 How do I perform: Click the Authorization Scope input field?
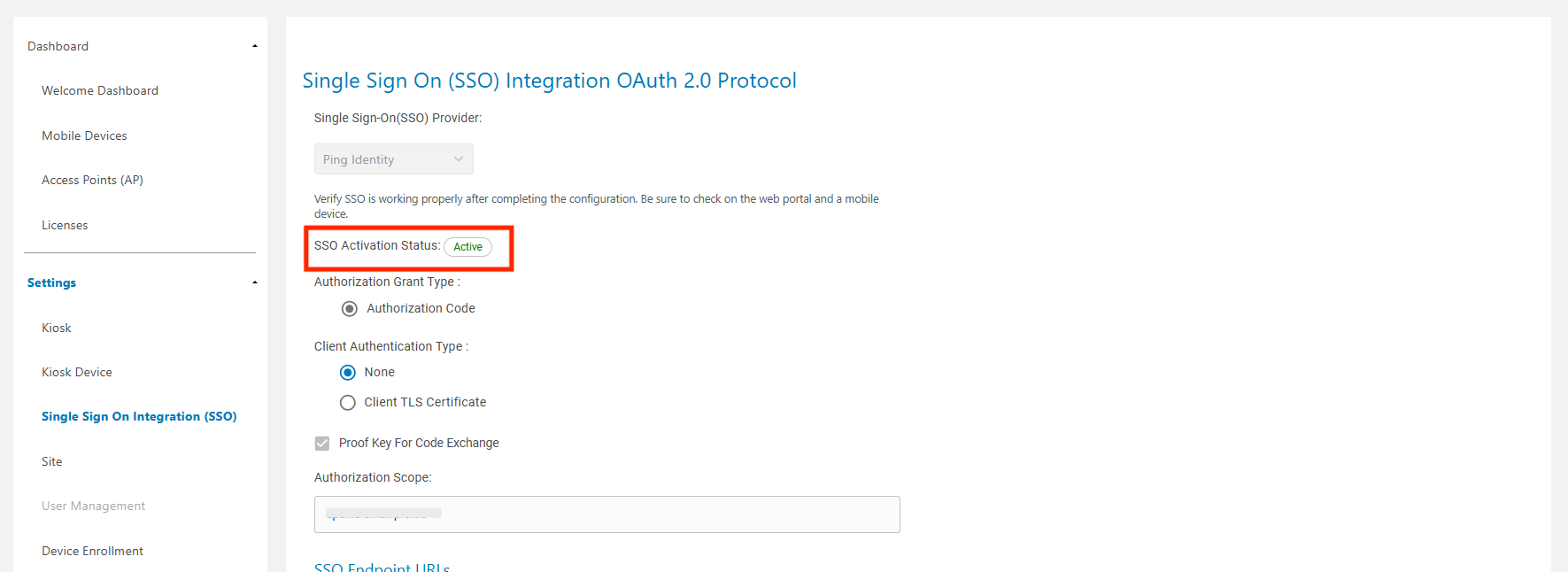pyautogui.click(x=606, y=514)
